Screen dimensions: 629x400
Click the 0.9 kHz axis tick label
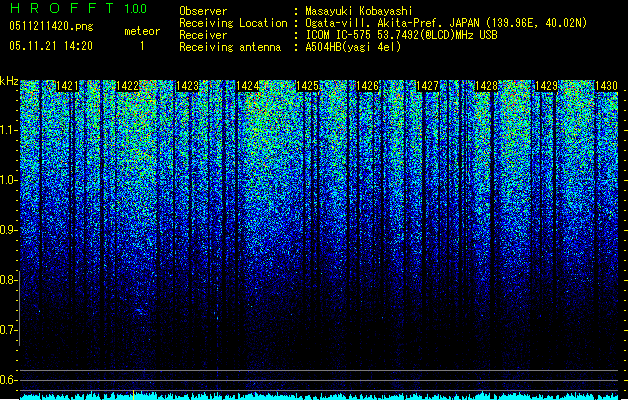click(9, 230)
